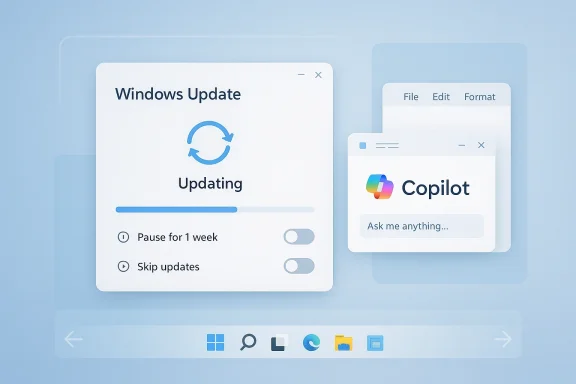The width and height of the screenshot is (576, 384).
Task: Click the icon beside Pause for 1 week
Action: (123, 237)
